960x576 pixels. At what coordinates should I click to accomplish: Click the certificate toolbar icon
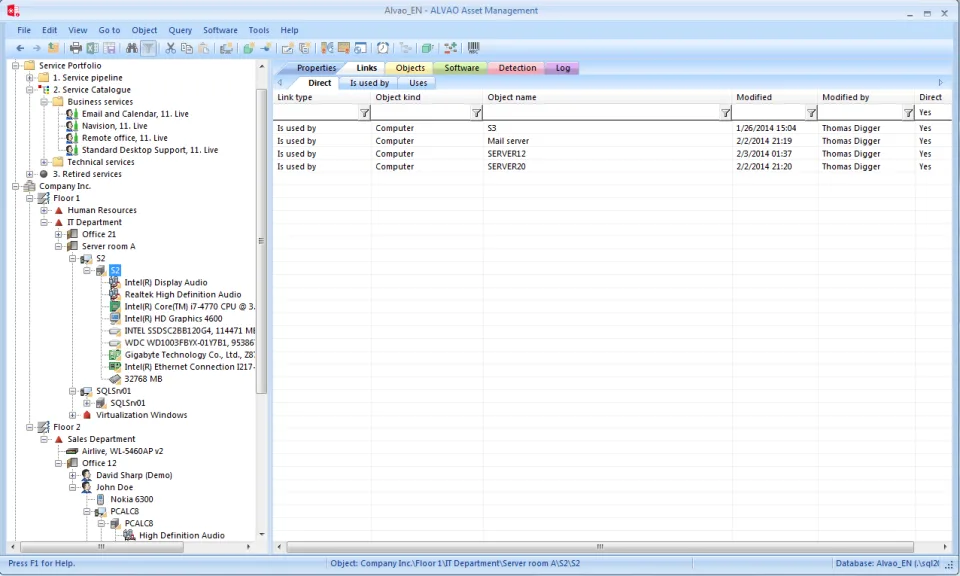point(343,48)
